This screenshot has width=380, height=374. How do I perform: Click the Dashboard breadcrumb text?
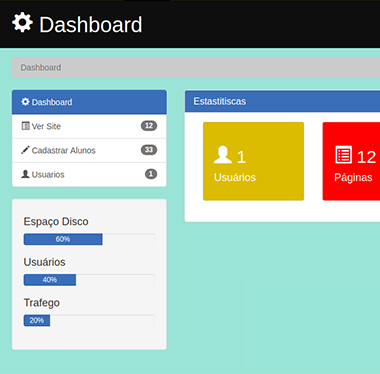coord(41,68)
